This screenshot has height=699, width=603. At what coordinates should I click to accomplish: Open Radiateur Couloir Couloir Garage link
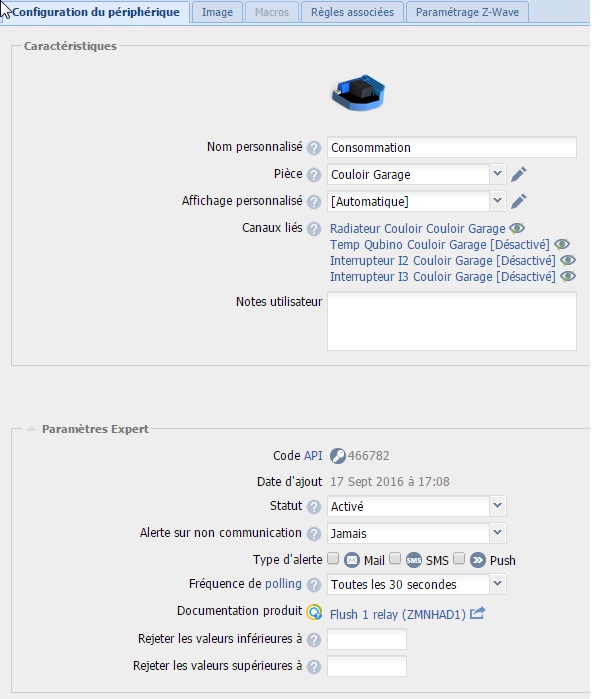click(x=418, y=229)
